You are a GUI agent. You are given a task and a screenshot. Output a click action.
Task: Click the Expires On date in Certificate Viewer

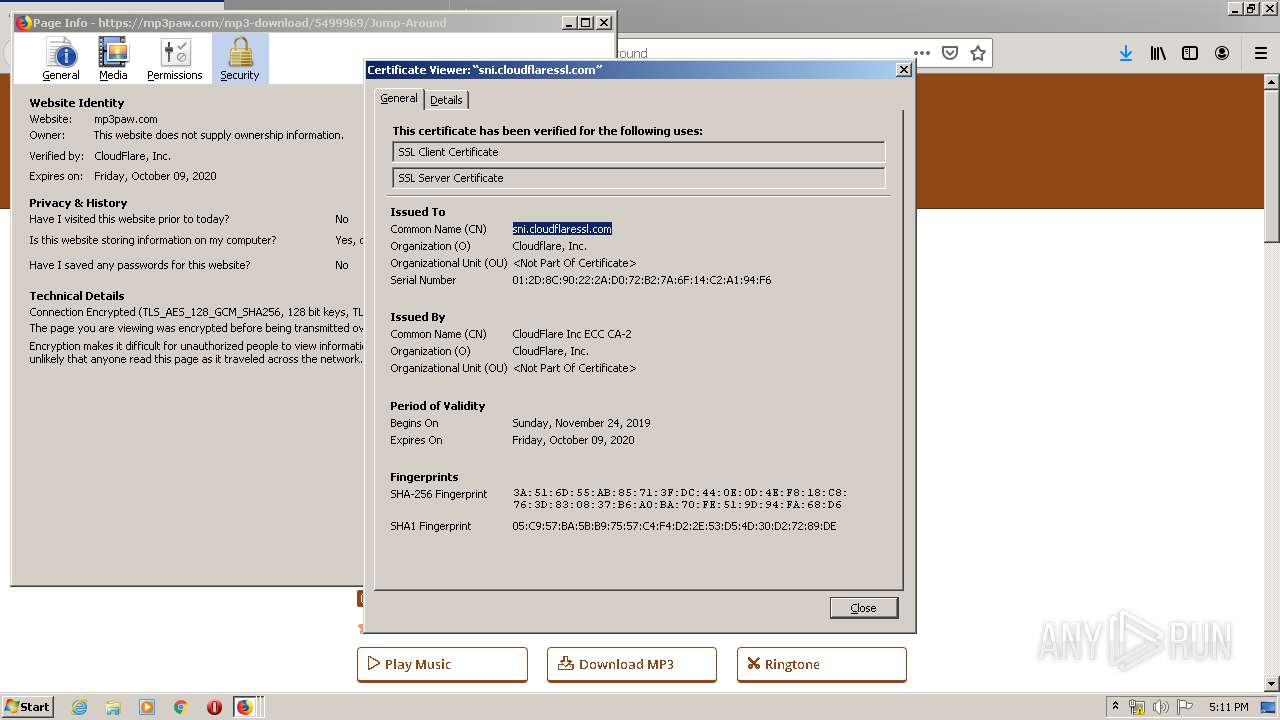pyautogui.click(x=573, y=440)
